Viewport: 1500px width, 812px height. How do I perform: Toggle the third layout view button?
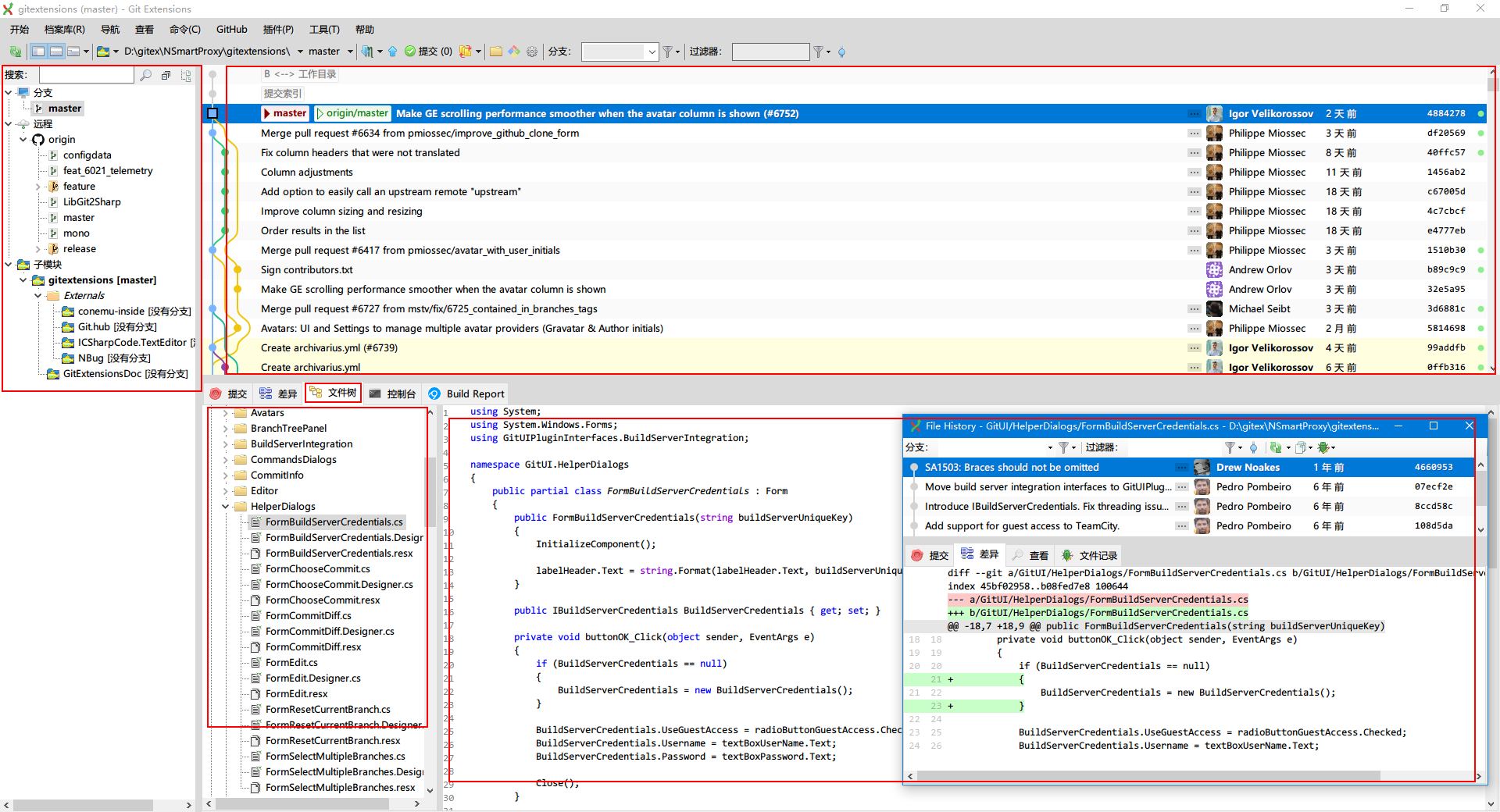coord(73,52)
